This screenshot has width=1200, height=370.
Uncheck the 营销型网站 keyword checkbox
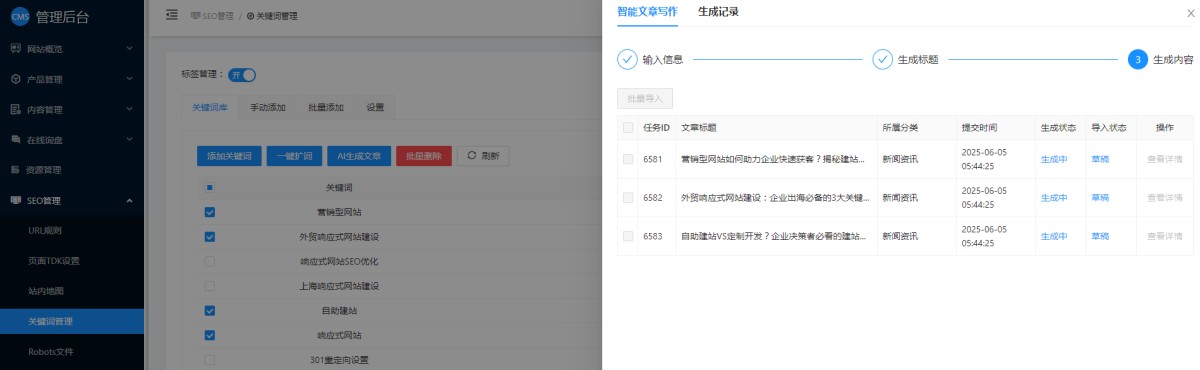click(209, 212)
